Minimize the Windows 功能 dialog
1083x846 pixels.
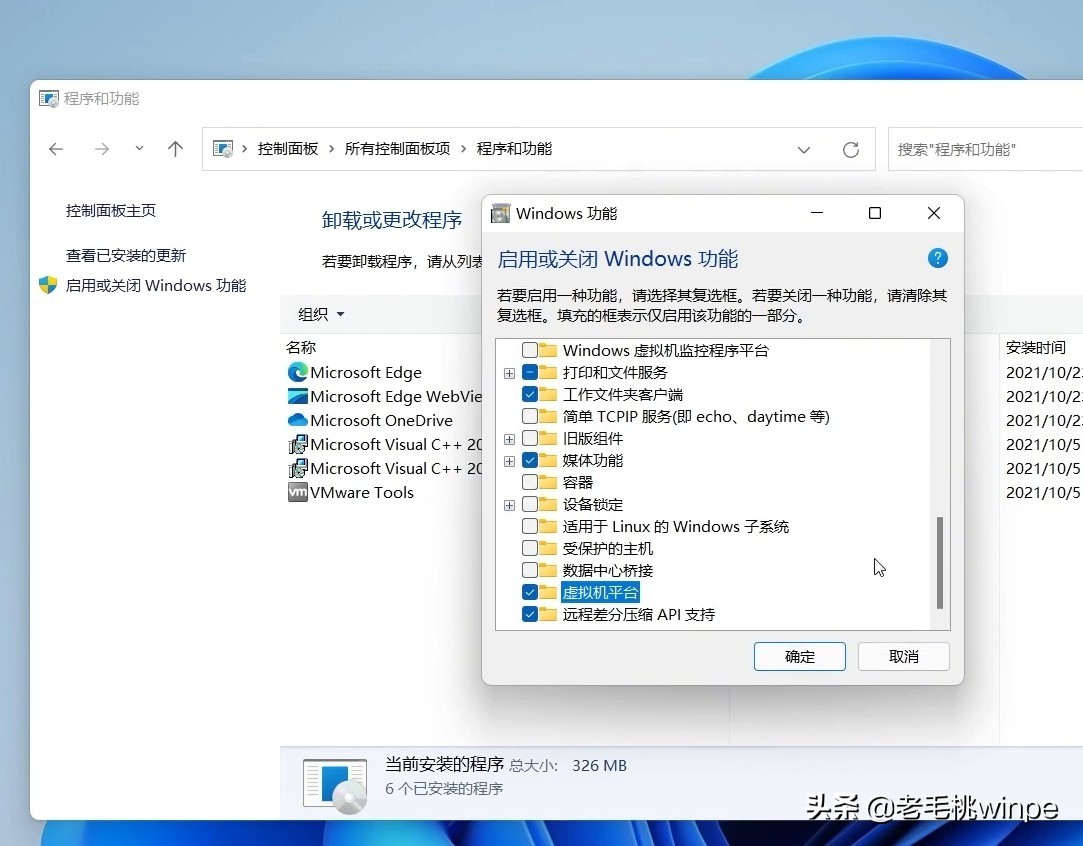pyautogui.click(x=817, y=213)
